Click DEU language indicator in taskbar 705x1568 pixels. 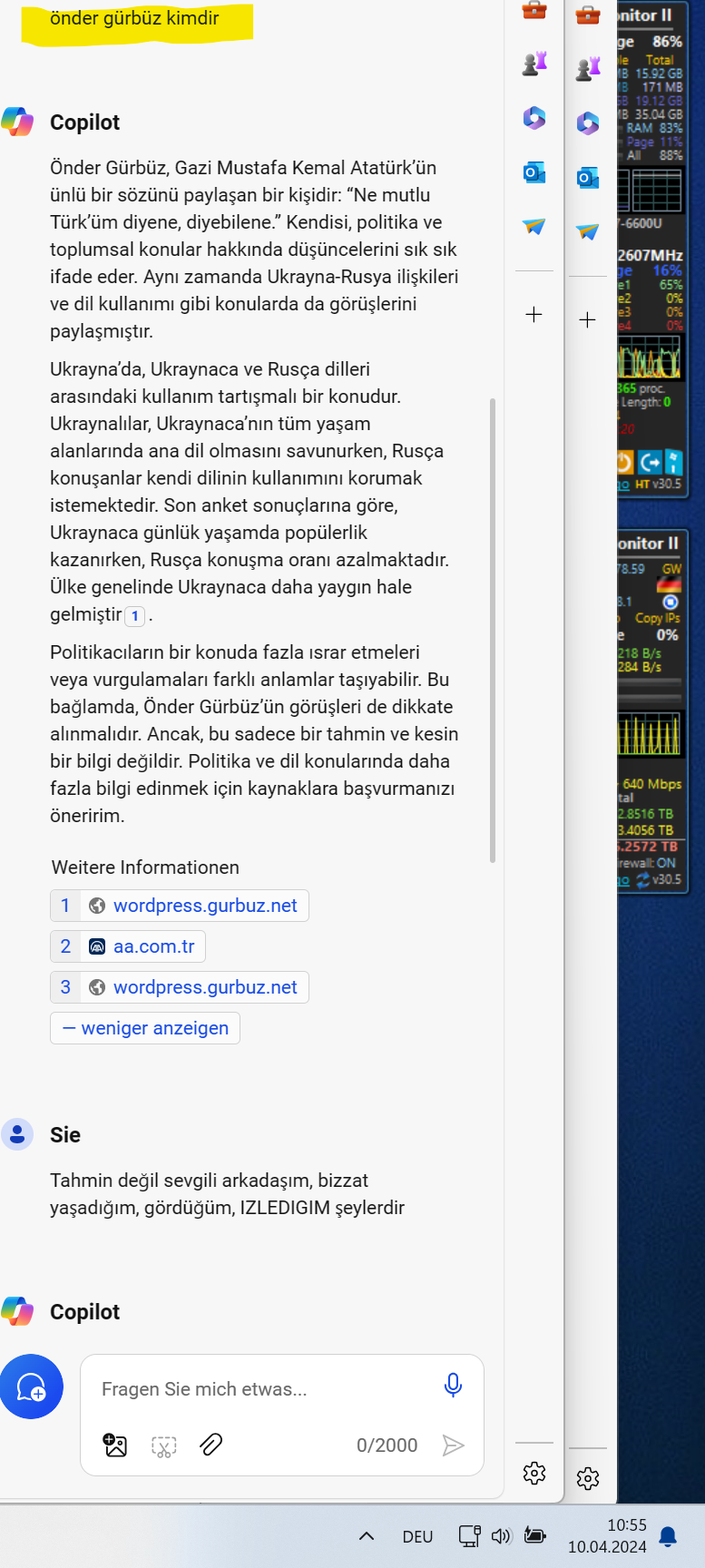417,1536
